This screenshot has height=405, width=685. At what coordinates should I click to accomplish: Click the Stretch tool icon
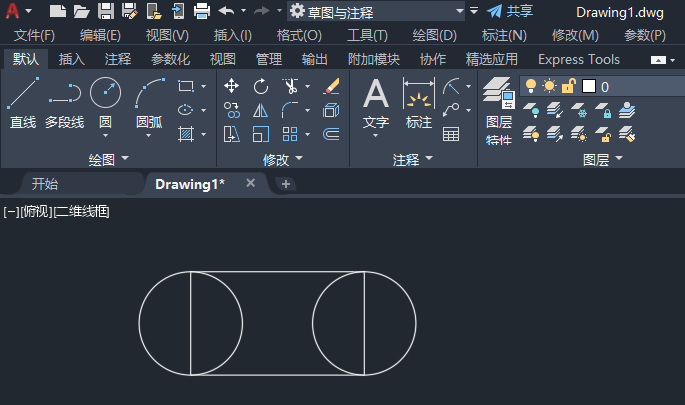click(232, 135)
